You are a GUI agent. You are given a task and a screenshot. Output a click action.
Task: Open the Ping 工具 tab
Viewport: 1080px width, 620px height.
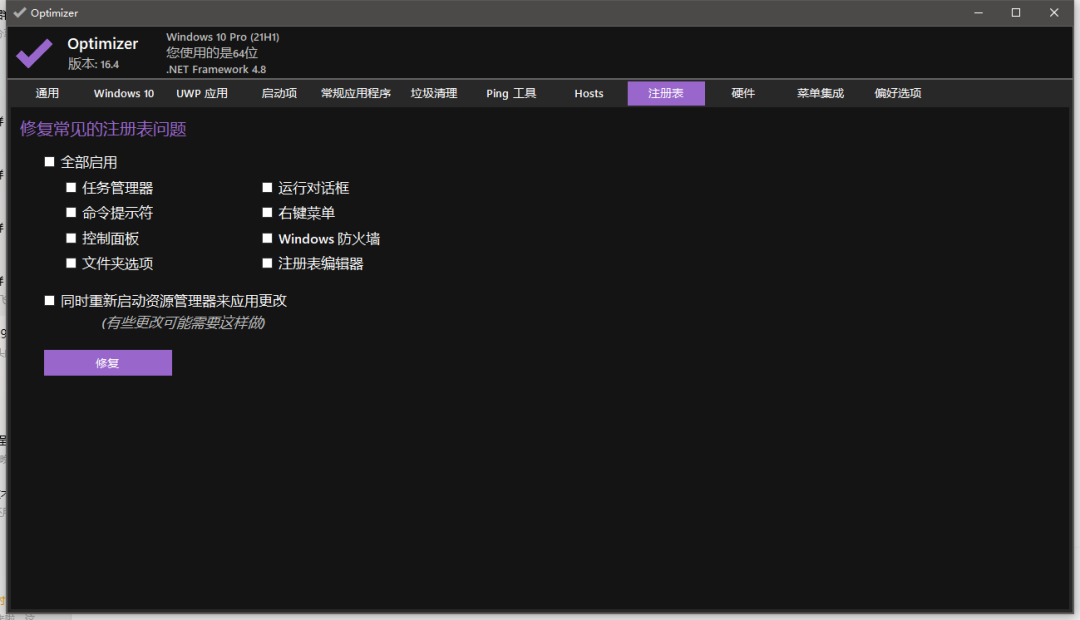click(x=511, y=93)
